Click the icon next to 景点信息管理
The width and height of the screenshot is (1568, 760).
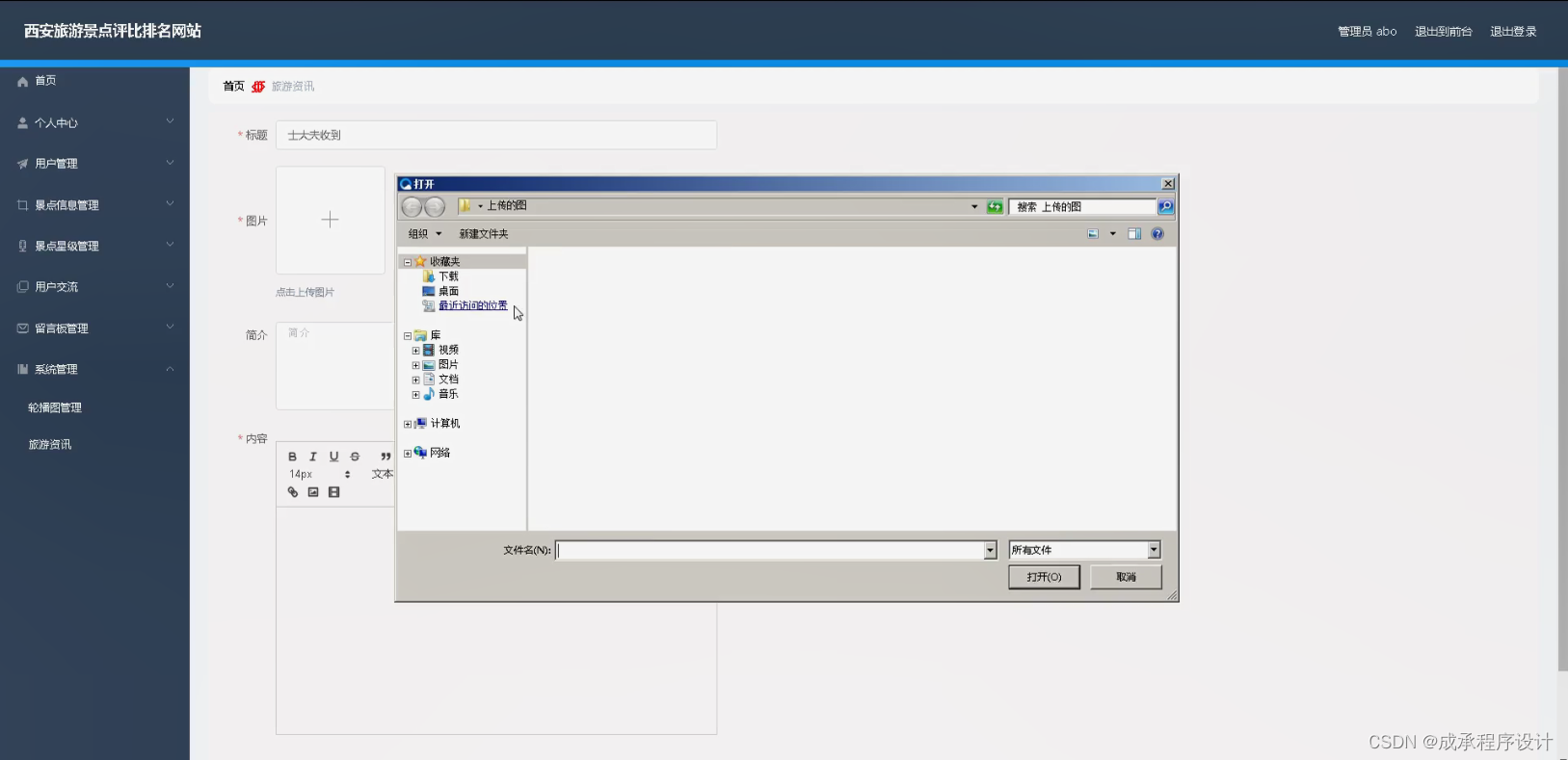[x=22, y=205]
